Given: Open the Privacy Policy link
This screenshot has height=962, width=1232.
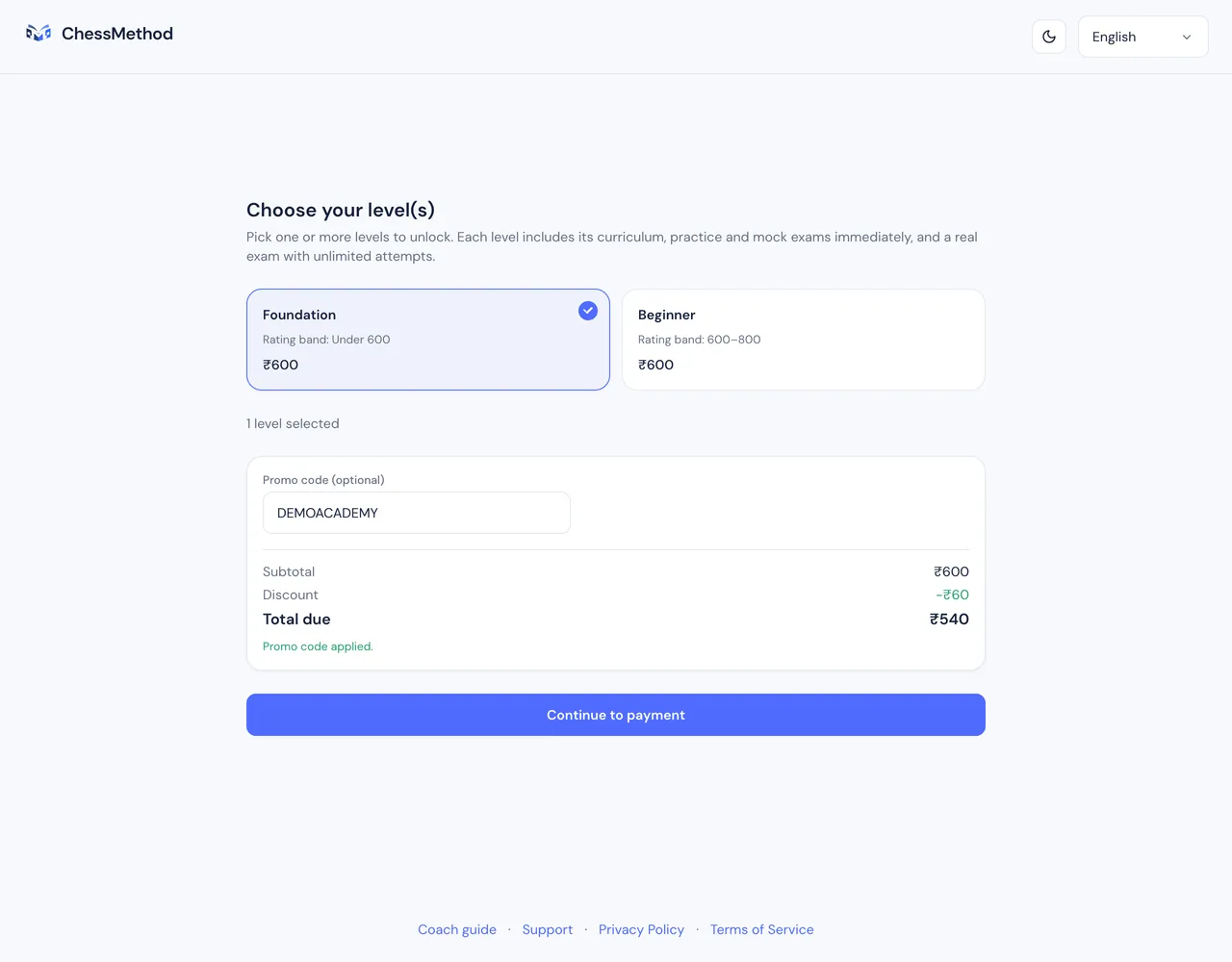Looking at the screenshot, I should [641, 929].
